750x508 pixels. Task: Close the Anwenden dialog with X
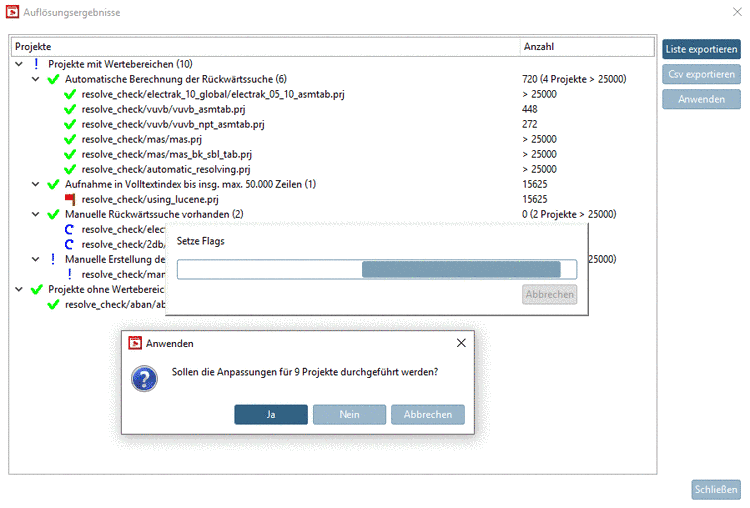(x=461, y=343)
